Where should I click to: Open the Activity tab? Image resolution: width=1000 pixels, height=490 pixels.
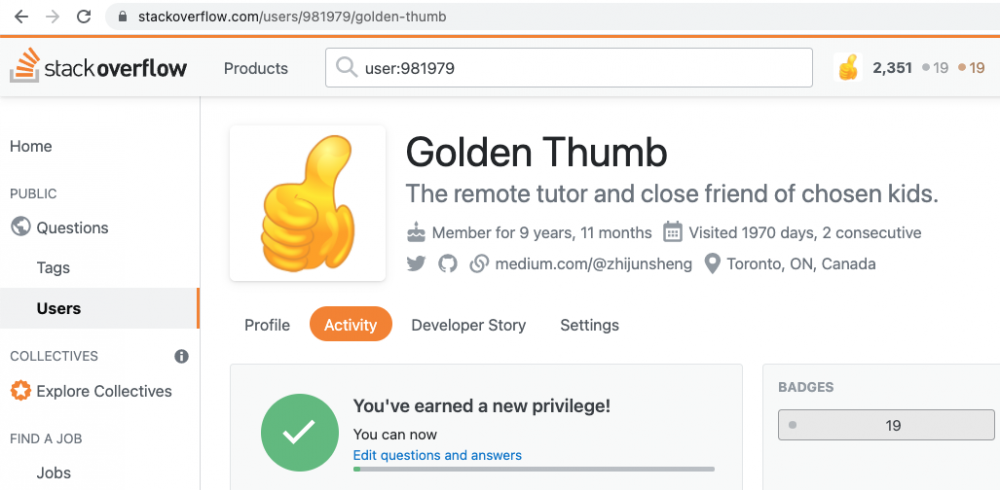pos(351,325)
